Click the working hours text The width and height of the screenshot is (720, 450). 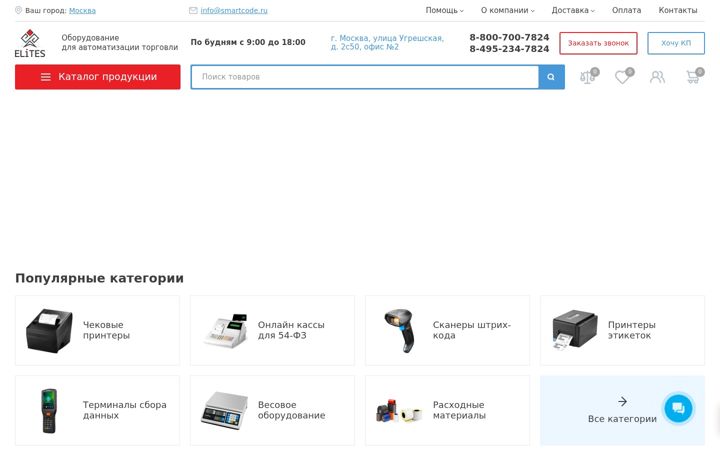pos(248,42)
